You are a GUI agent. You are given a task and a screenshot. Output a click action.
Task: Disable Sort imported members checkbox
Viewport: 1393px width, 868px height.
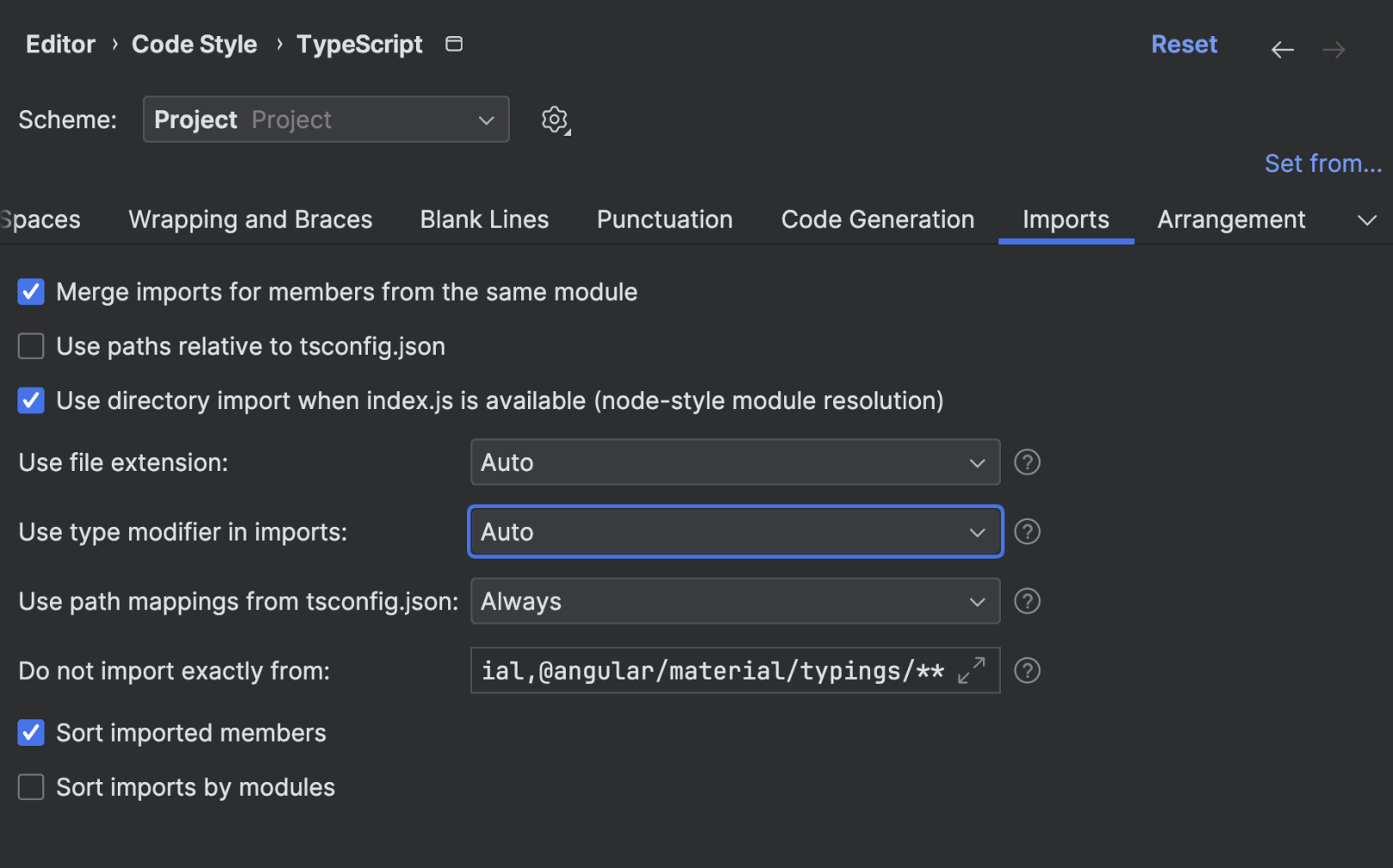point(31,733)
